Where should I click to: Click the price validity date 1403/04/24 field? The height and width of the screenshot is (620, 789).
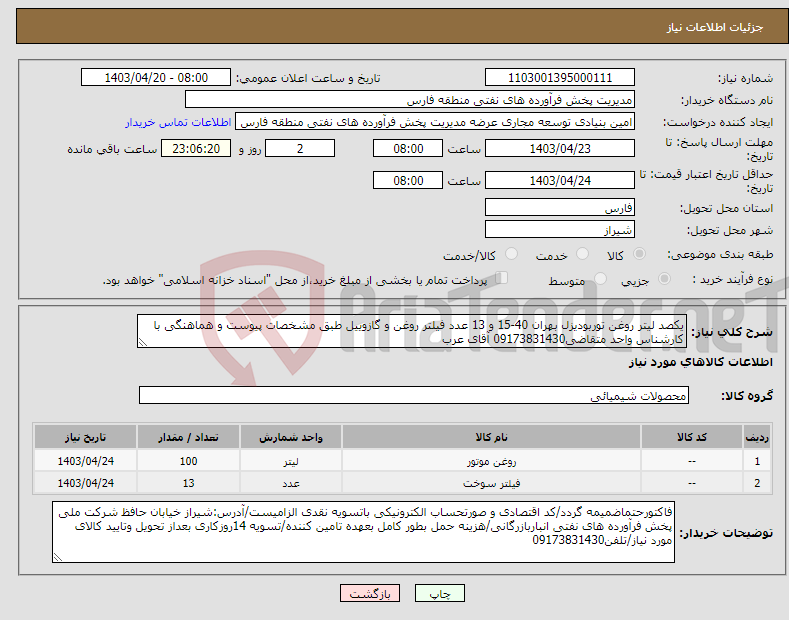click(x=560, y=180)
